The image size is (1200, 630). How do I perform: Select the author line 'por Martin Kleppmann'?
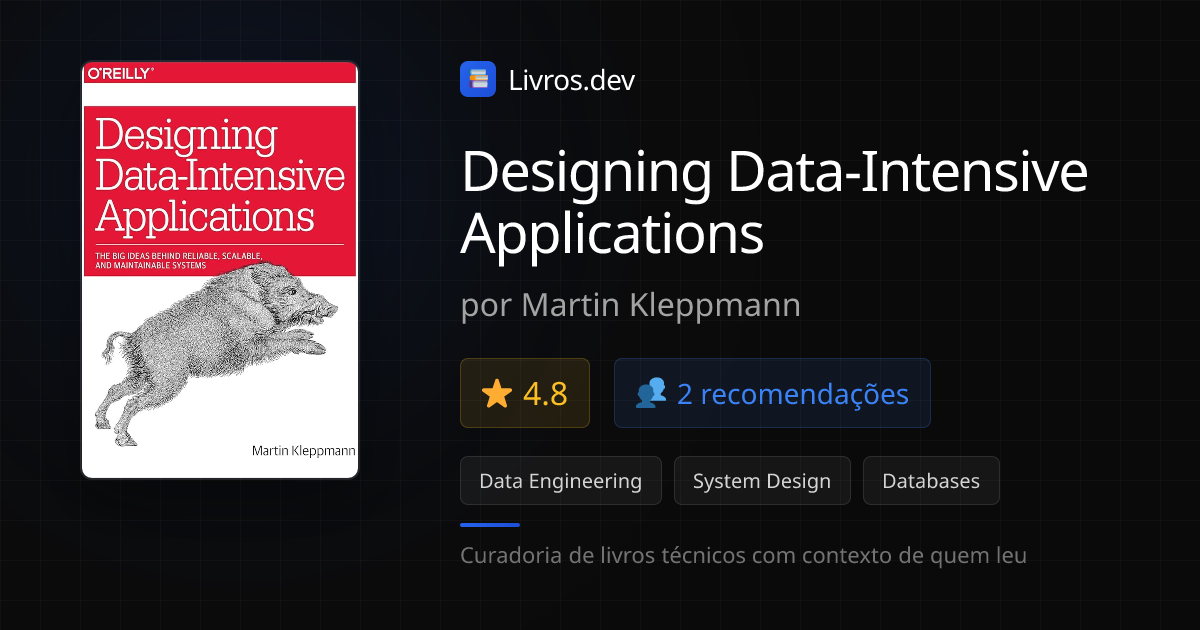coord(631,305)
